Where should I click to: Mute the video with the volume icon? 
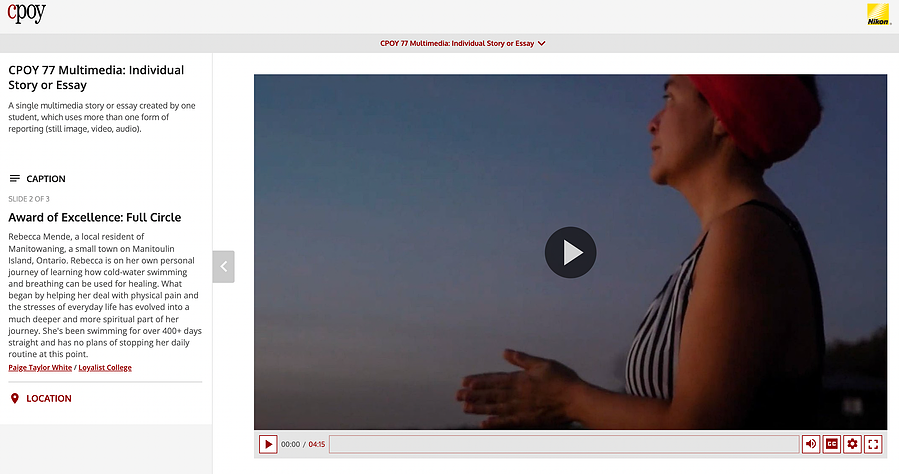coord(811,444)
